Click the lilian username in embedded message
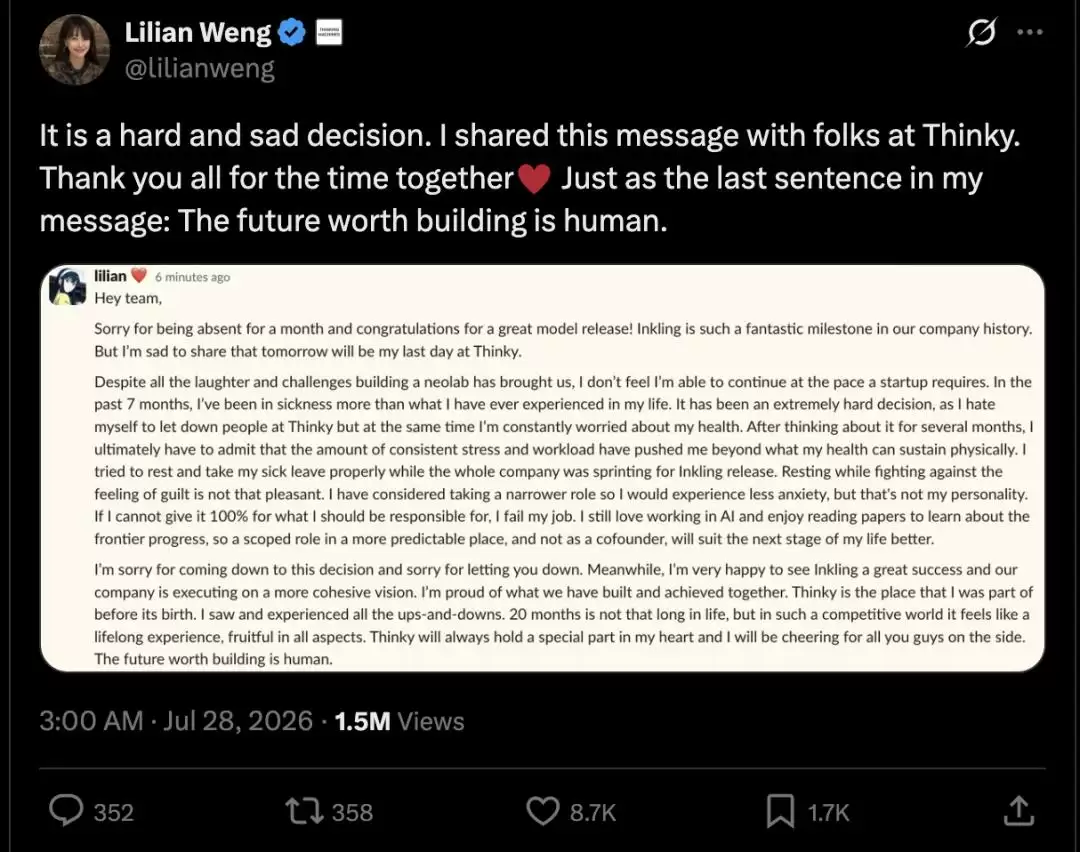This screenshot has height=852, width=1080. pyautogui.click(x=110, y=276)
